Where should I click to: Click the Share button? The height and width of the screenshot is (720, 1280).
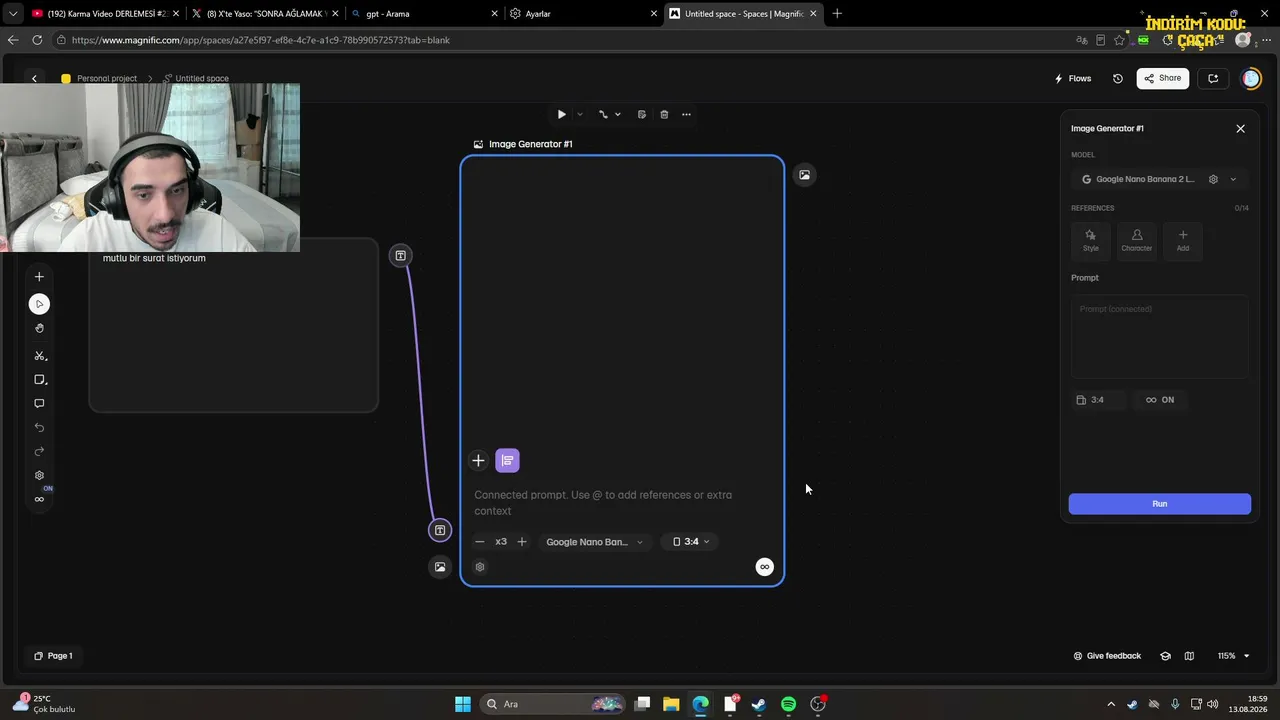(x=1162, y=78)
